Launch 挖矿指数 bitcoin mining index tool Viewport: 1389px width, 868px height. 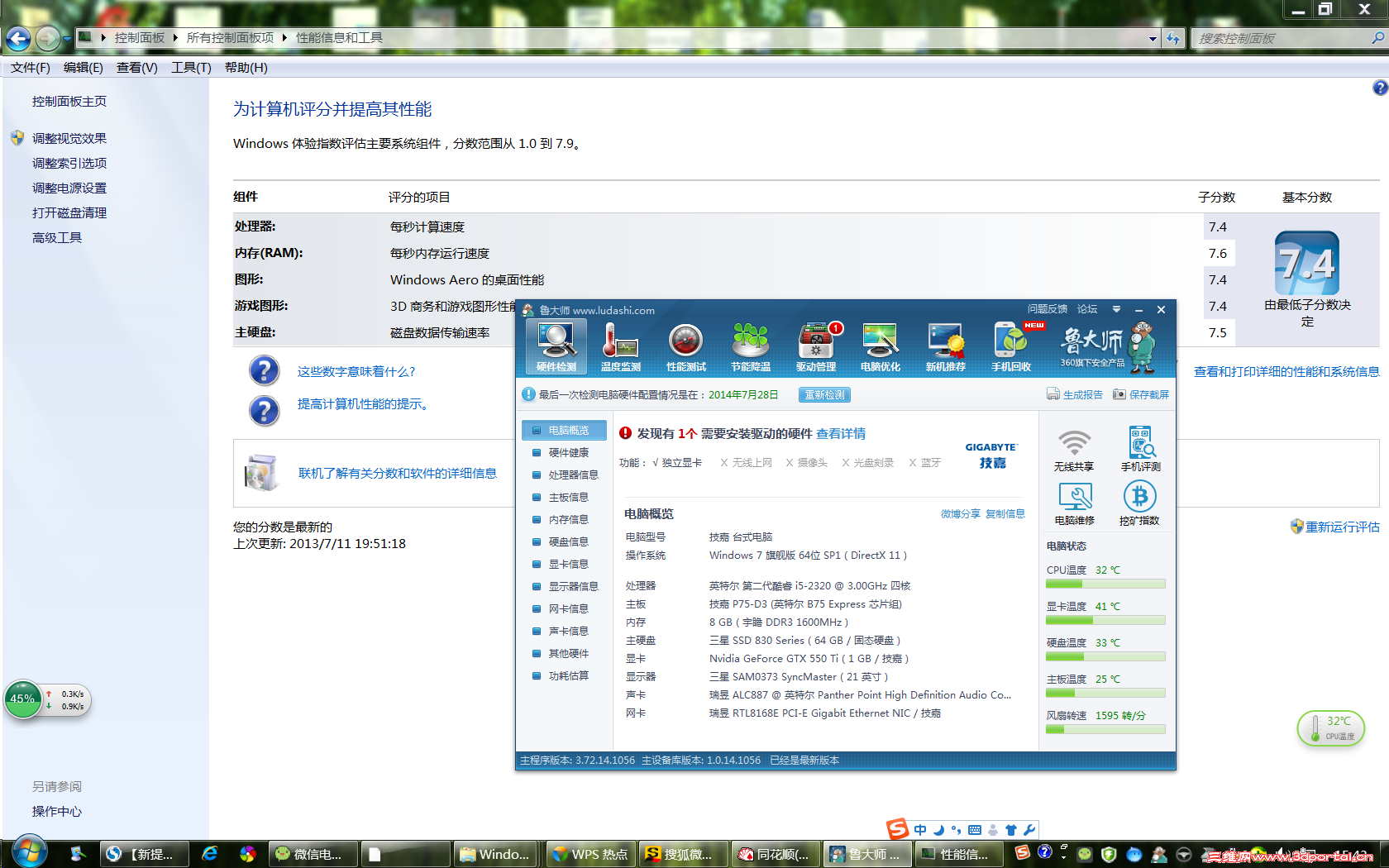click(x=1140, y=503)
